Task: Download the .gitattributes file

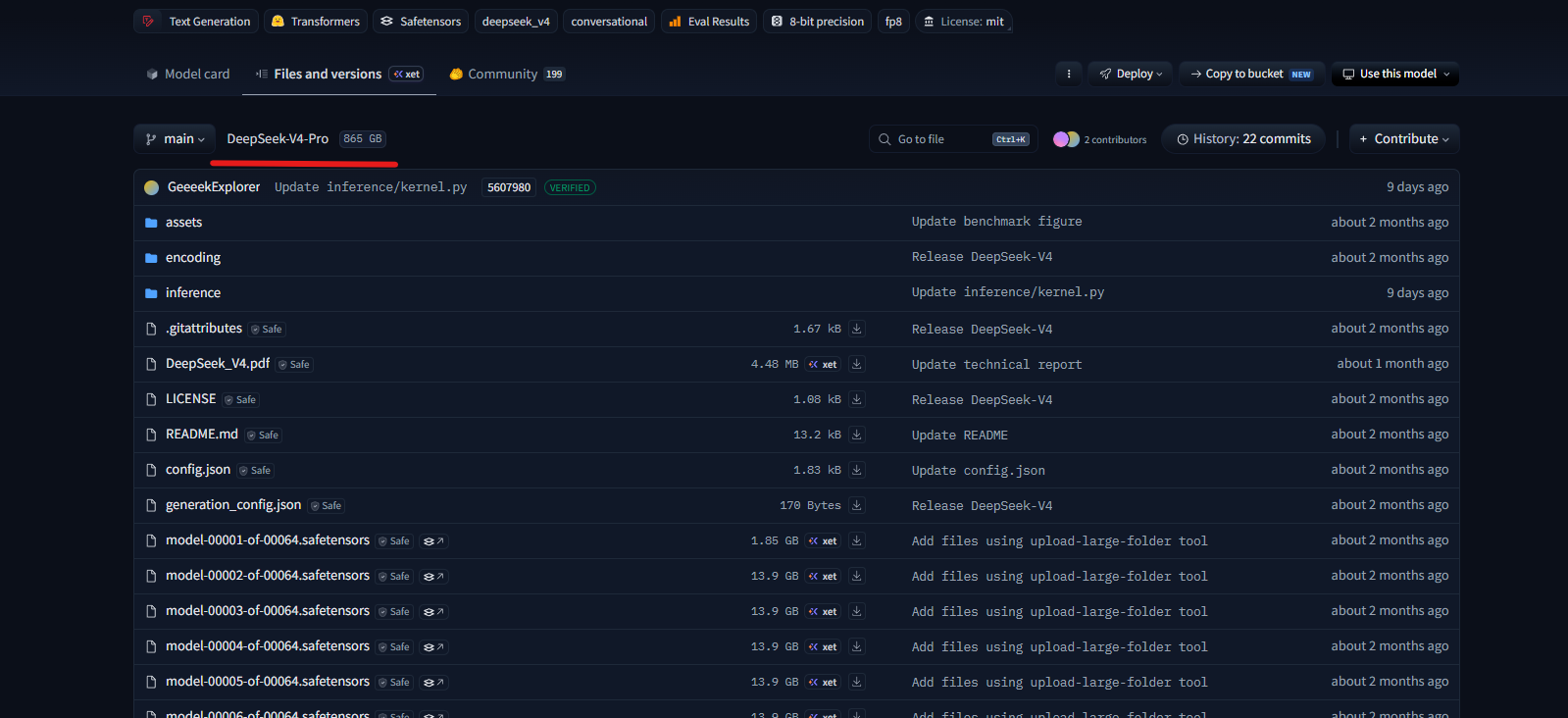Action: [856, 329]
